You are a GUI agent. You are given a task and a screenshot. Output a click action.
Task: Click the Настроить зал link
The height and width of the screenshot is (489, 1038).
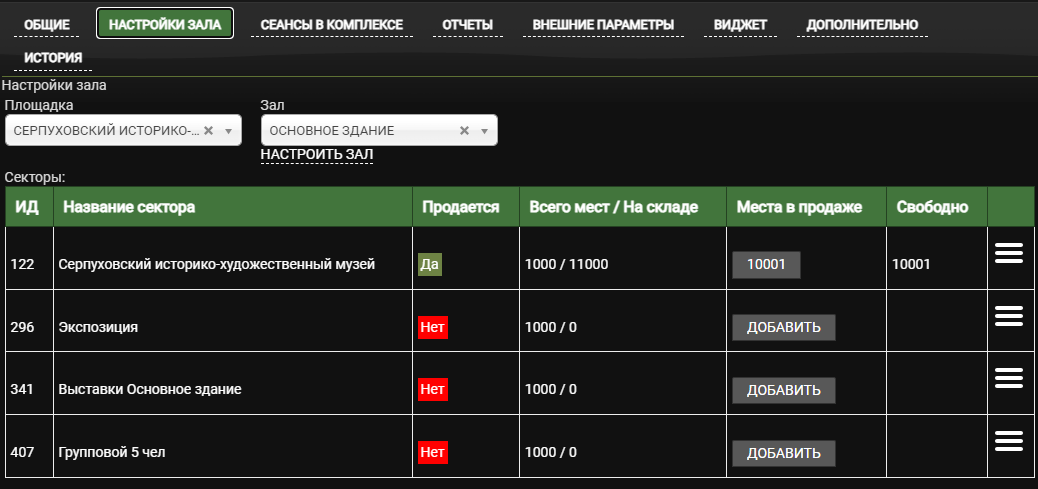click(x=316, y=154)
